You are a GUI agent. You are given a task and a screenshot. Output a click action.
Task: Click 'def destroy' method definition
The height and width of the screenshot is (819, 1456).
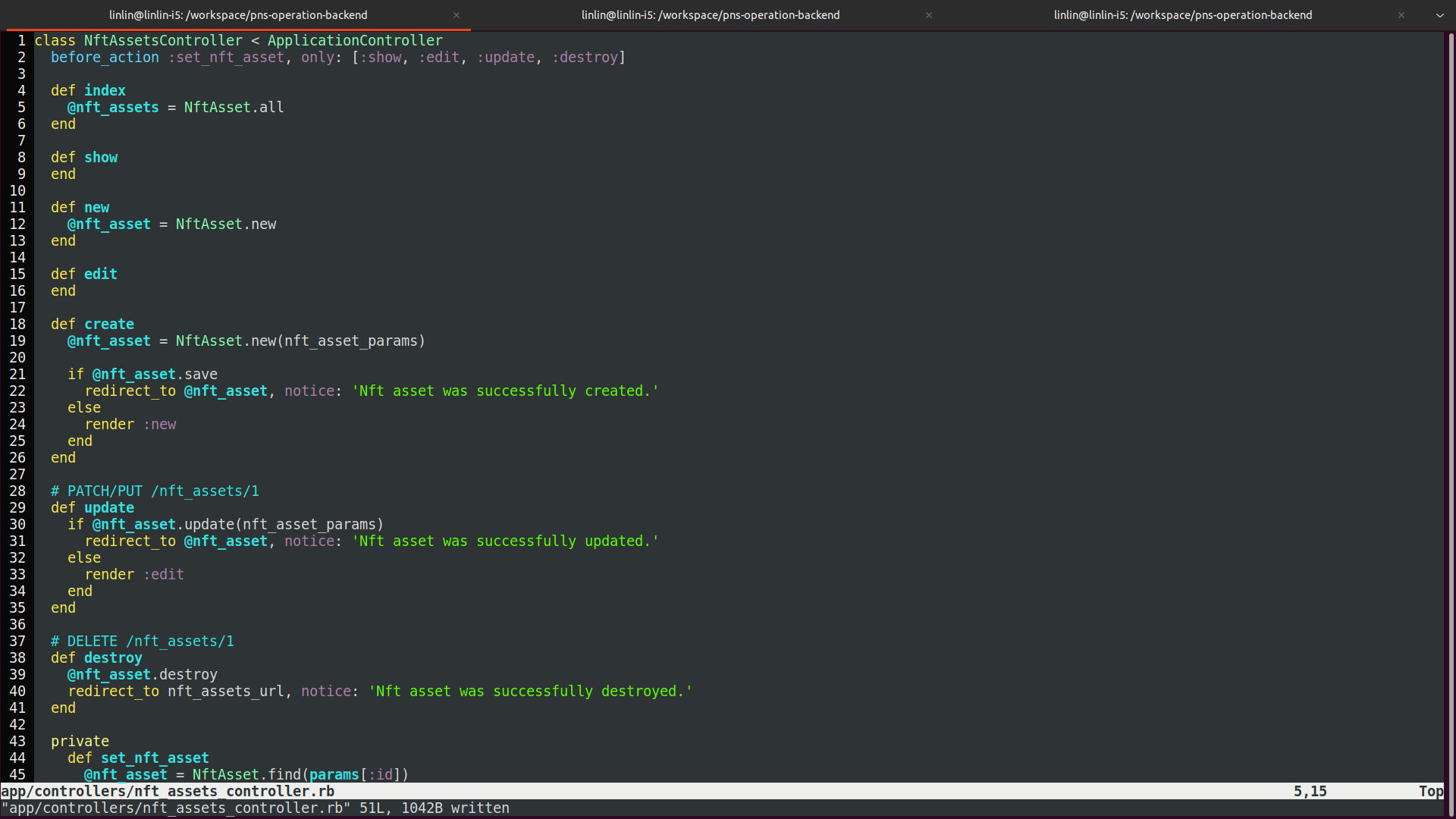112,658
